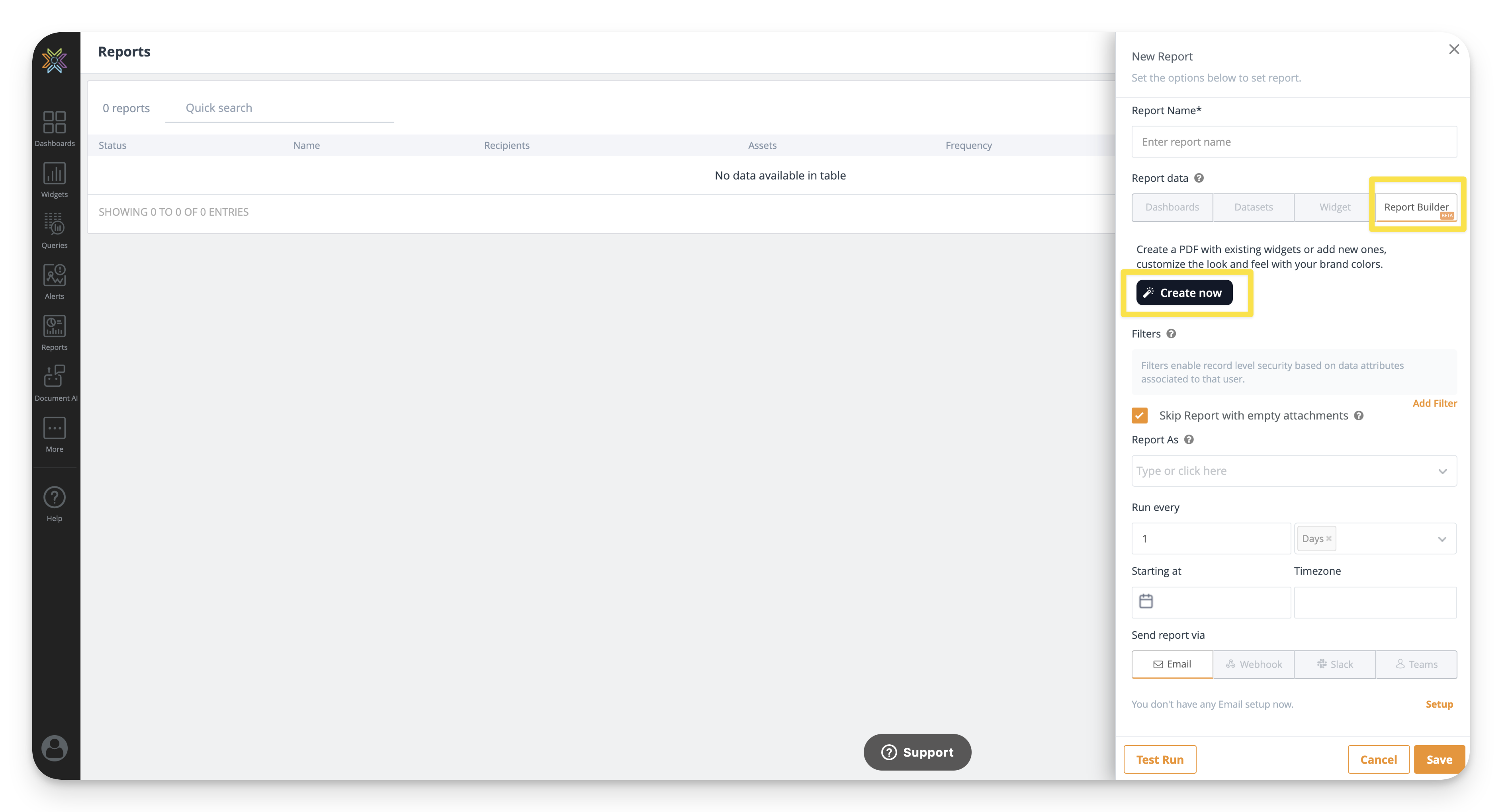Switch to the Datasets tab
The height and width of the screenshot is (812, 1502).
[1253, 207]
